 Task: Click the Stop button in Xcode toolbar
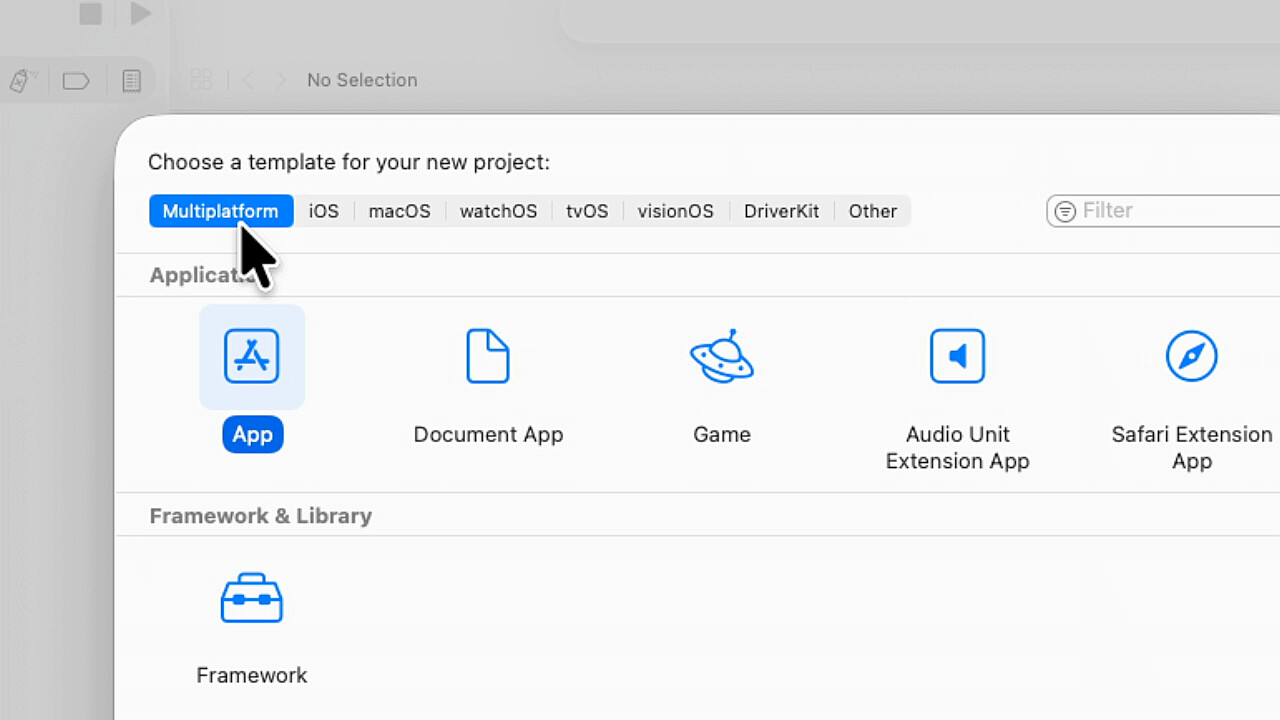[91, 14]
